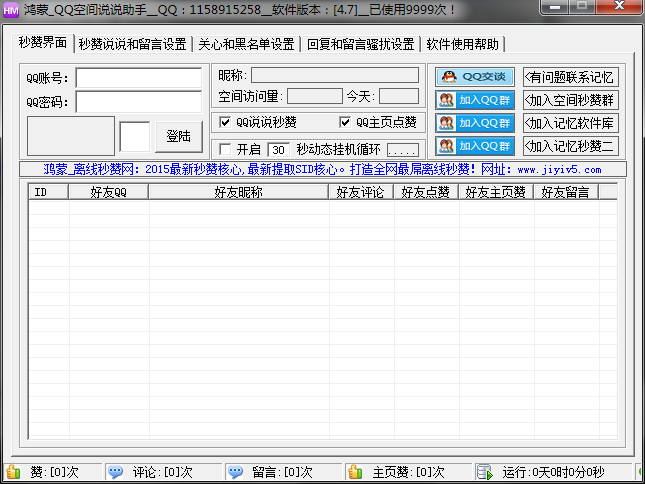645x484 pixels.
Task: Click the 评论 speech bubble status icon
Action: (x=116, y=472)
